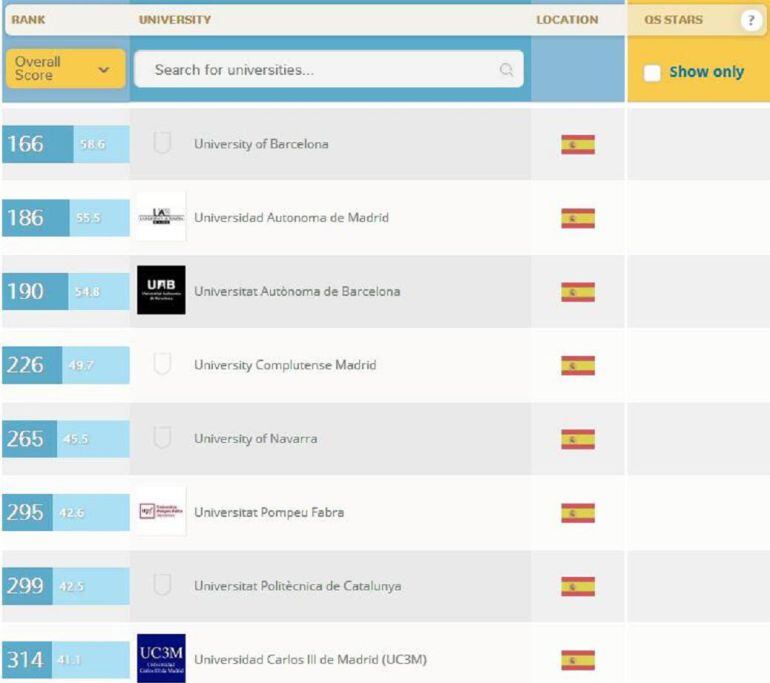
Task: Click rank number 295
Action: pyautogui.click(x=26, y=512)
